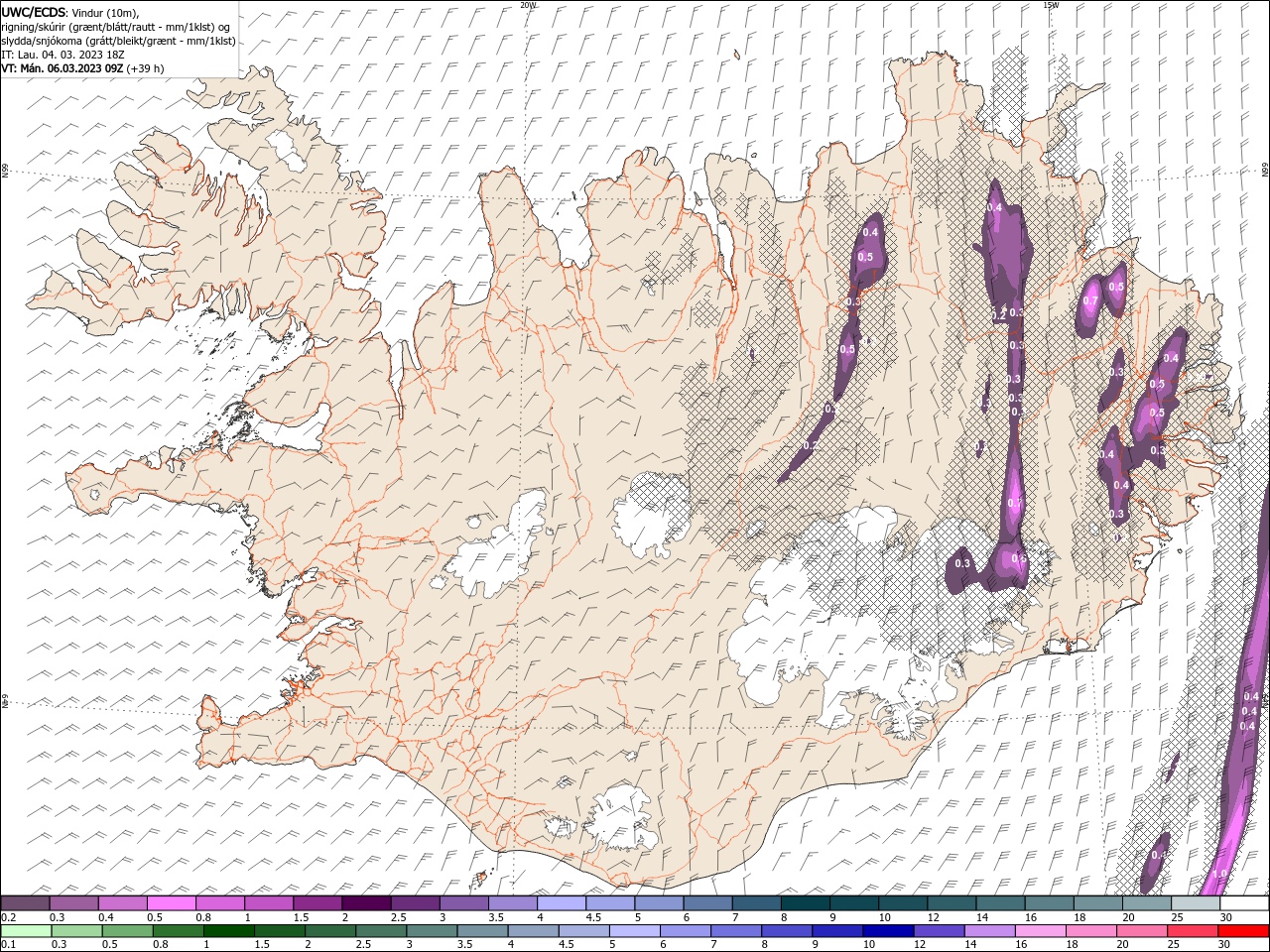This screenshot has width=1270, height=952.
Task: Click the lilac lower legend swatch 14–16
Action: click(989, 931)
